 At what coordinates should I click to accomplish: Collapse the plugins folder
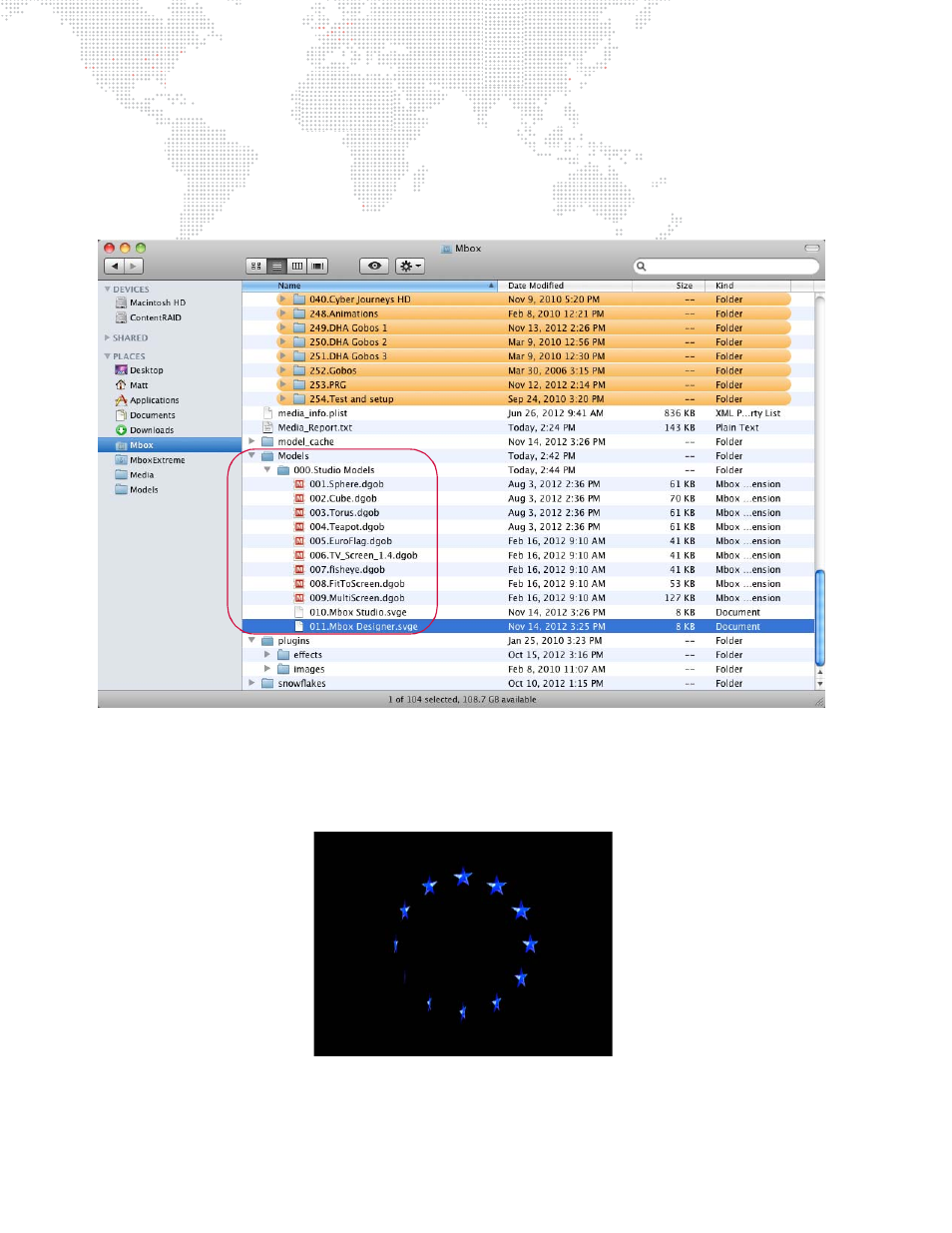tap(251, 641)
